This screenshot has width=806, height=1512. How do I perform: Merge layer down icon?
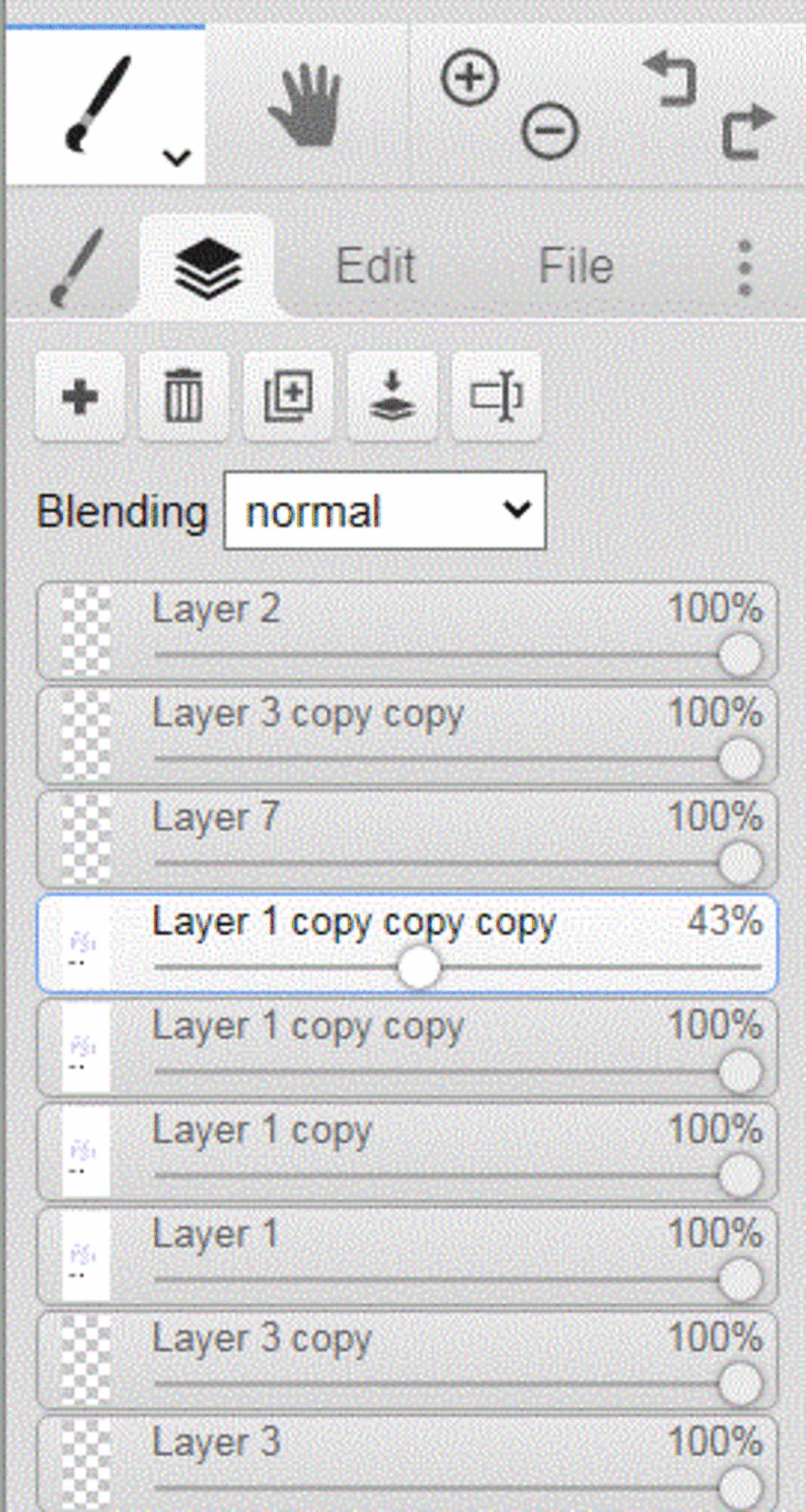(392, 396)
